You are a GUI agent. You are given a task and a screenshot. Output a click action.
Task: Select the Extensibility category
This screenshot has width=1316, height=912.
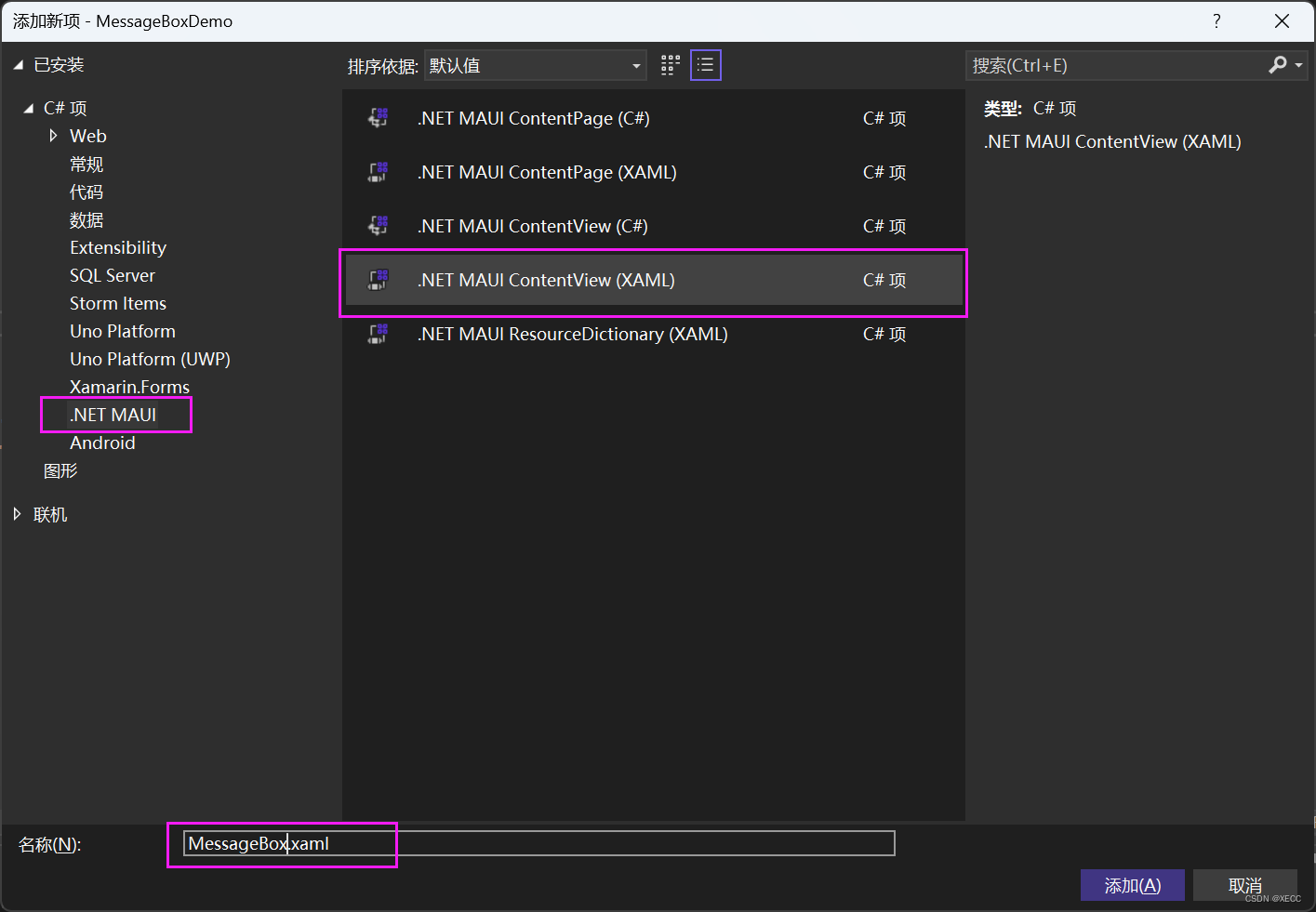118,247
